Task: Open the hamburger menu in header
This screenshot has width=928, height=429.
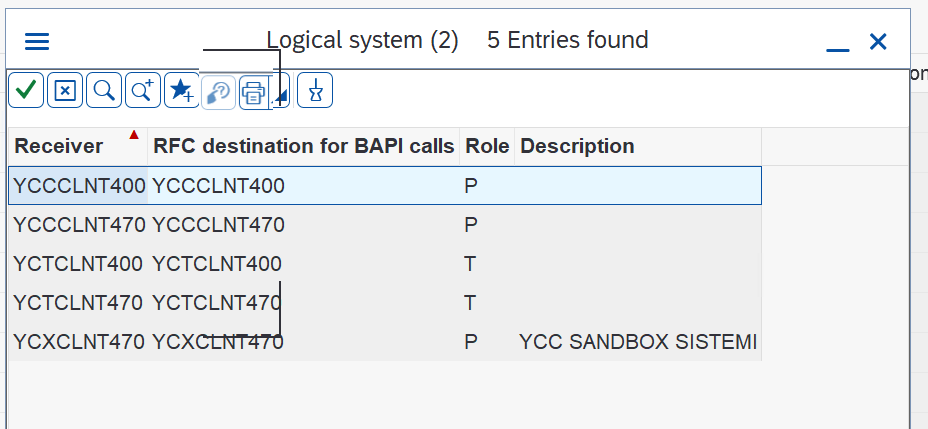Action: coord(37,41)
